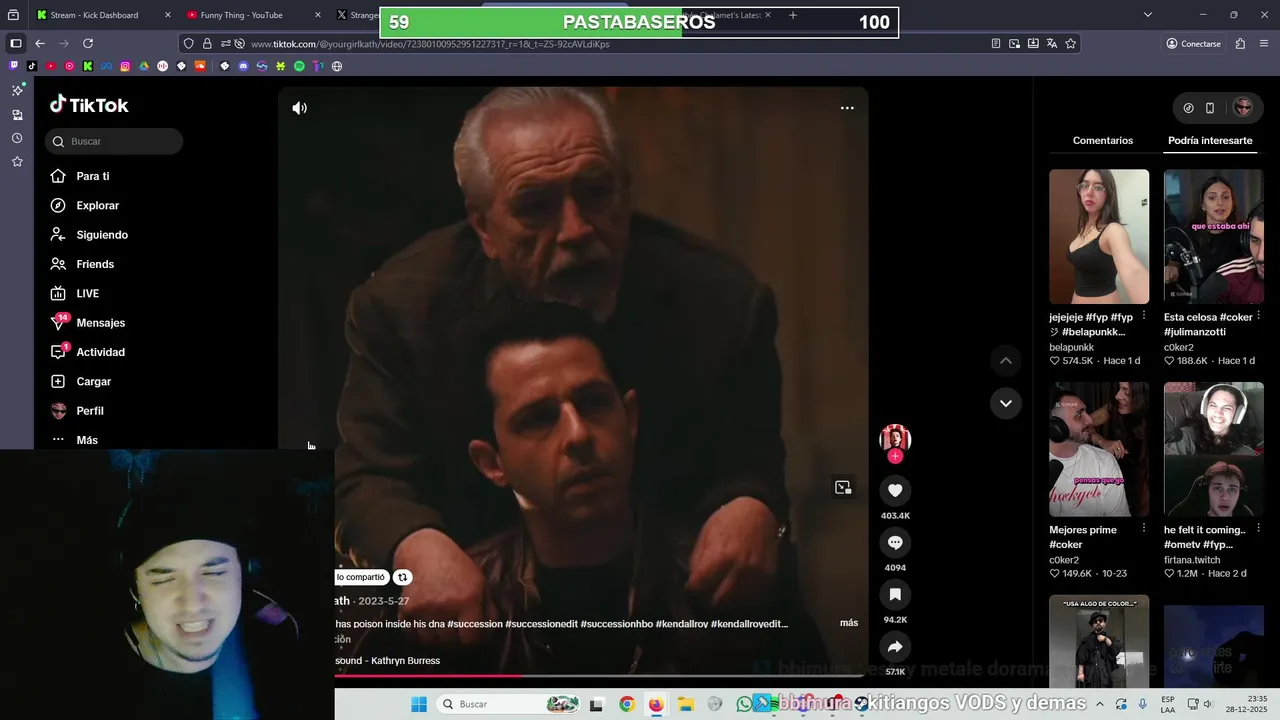
Task: Open the Discord bookmark in bookmarks bar
Action: coord(243,66)
